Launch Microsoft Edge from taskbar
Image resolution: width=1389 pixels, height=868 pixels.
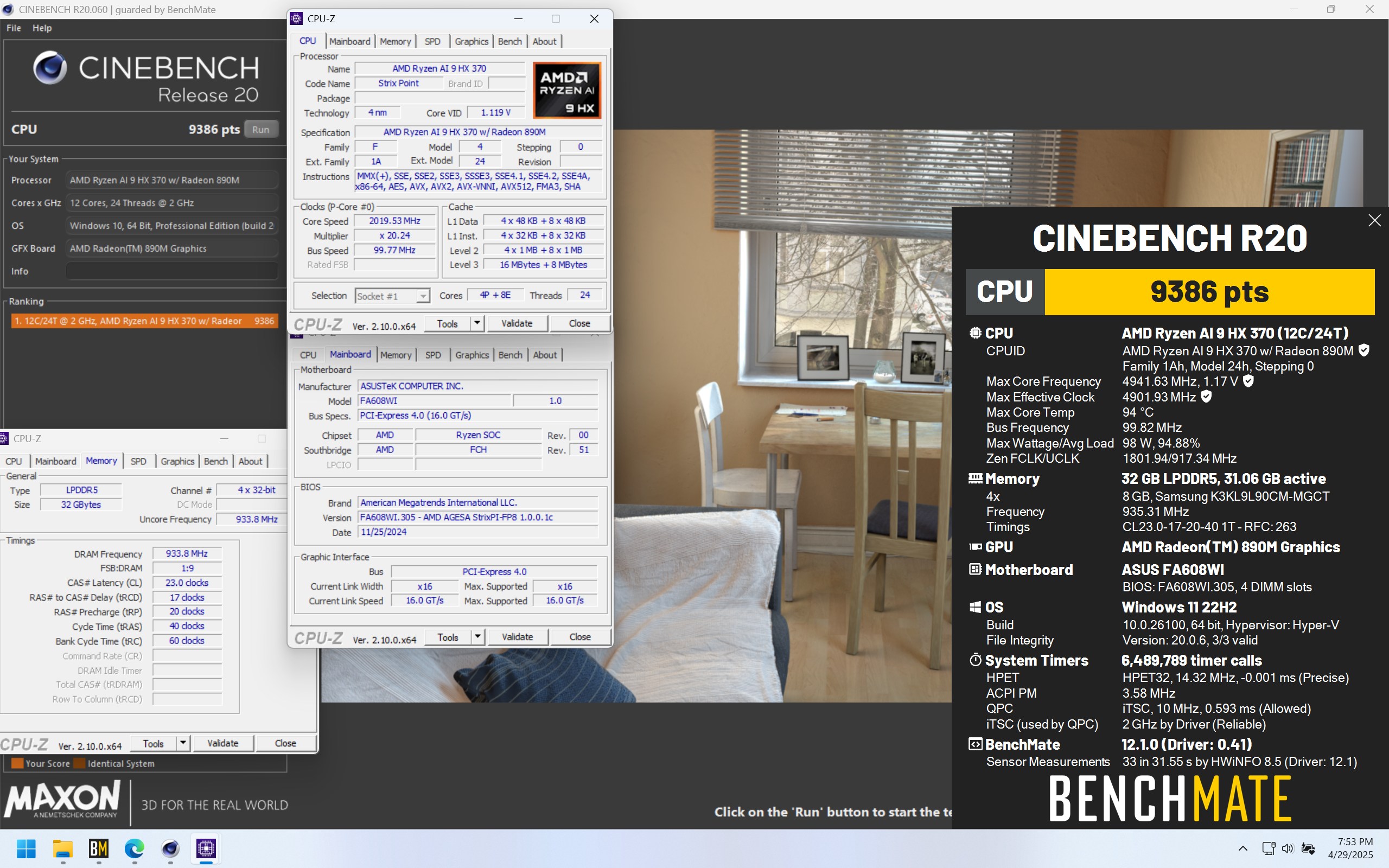(x=135, y=848)
